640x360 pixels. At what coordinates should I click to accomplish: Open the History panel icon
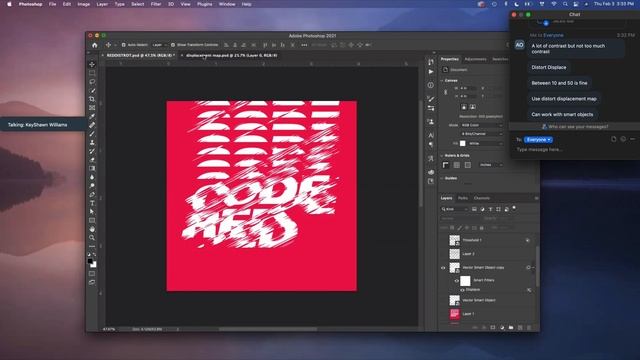pyautogui.click(x=431, y=62)
